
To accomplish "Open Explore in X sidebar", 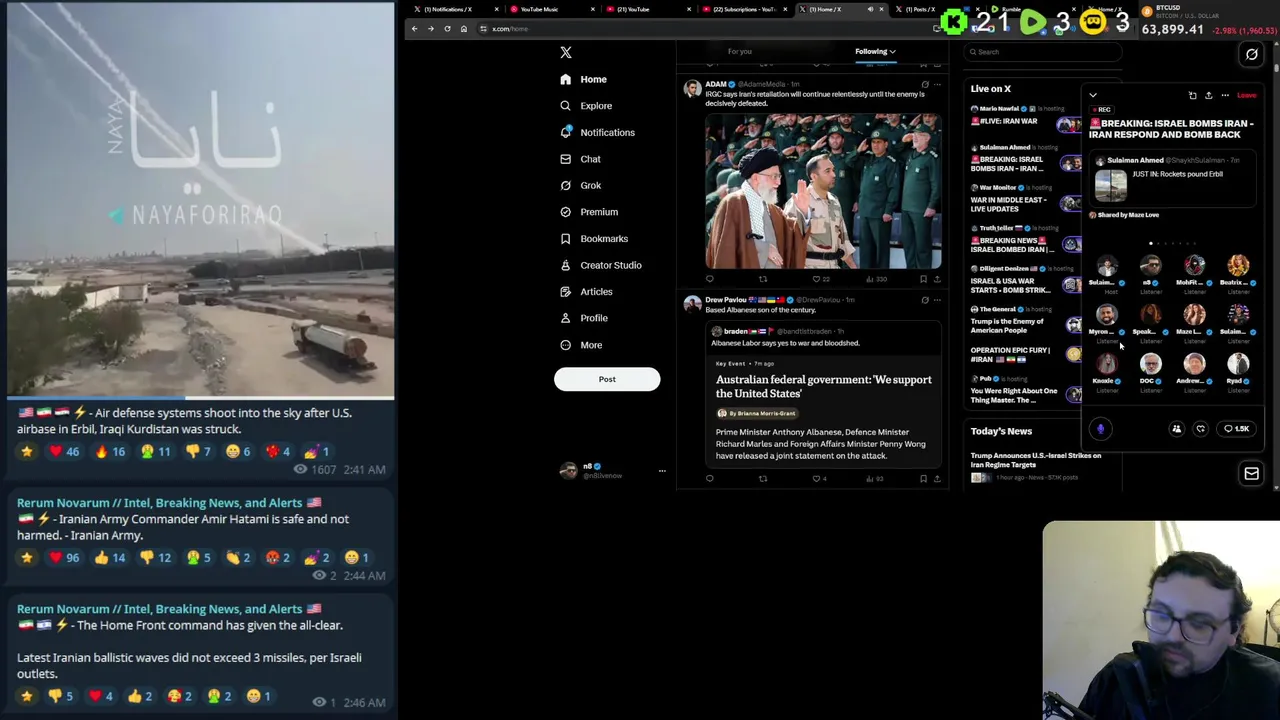I will 586,106.
